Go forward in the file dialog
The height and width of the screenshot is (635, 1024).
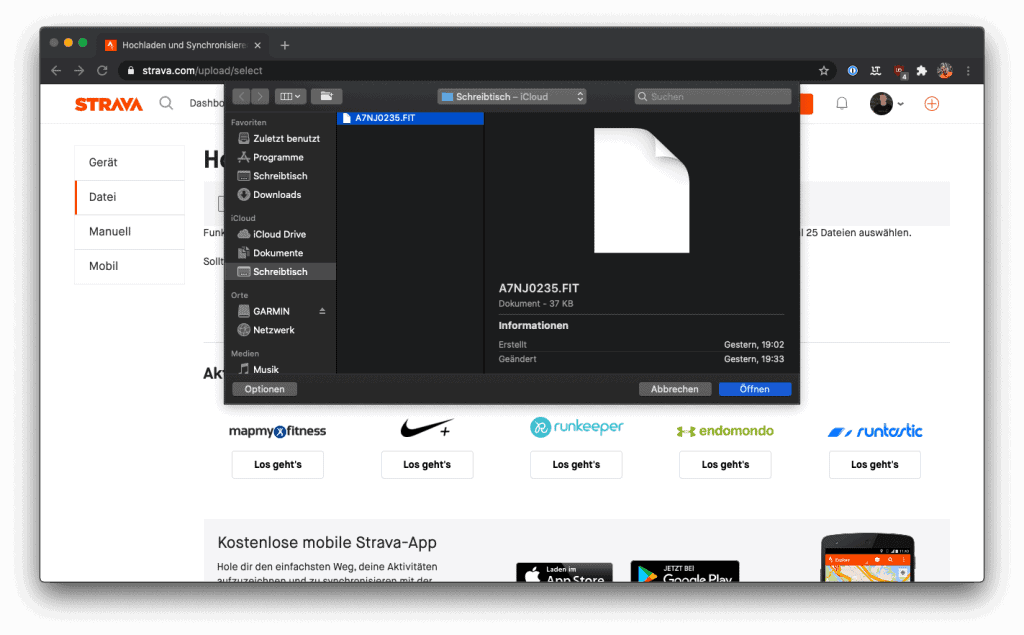(260, 97)
